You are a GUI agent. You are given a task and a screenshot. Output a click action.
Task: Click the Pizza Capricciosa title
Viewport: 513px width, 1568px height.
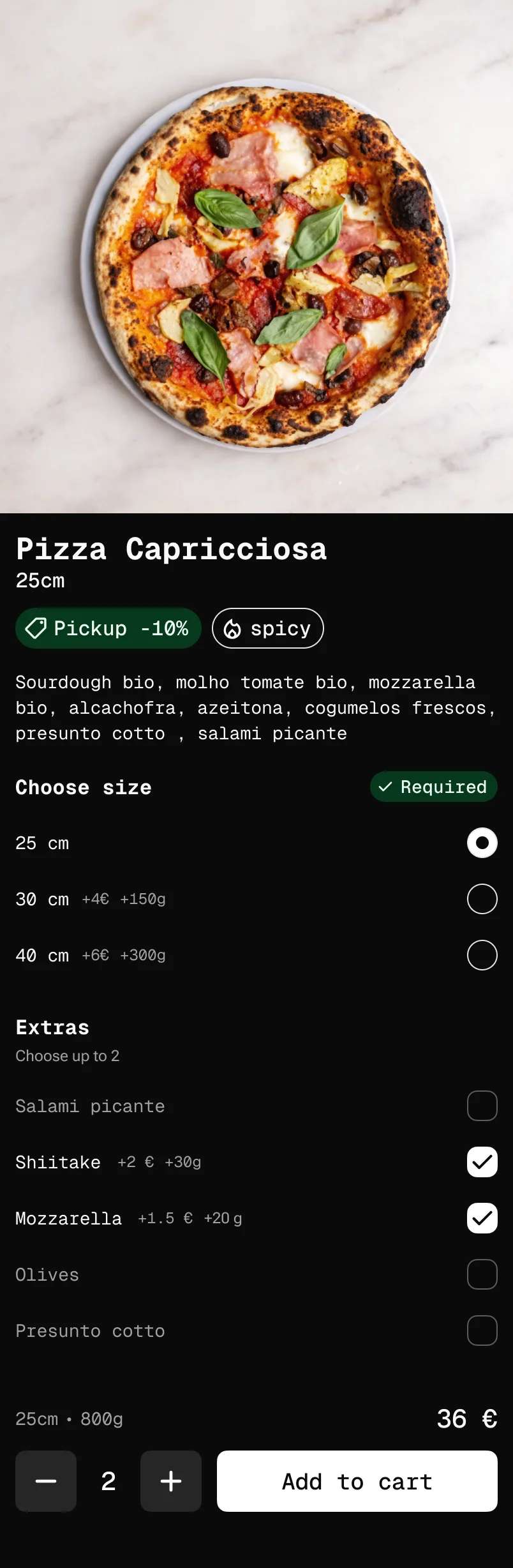point(172,549)
